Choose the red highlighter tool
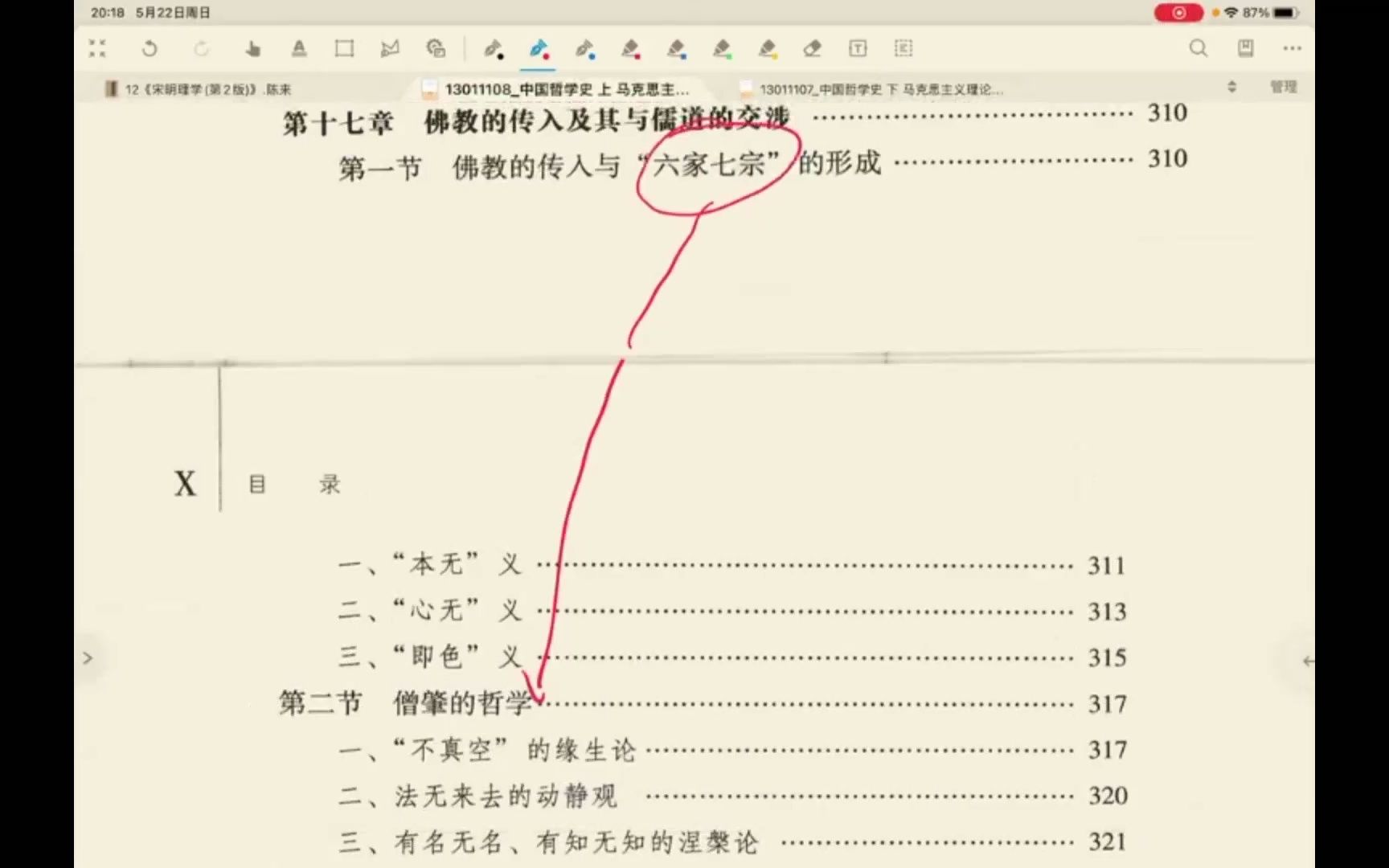 point(631,50)
